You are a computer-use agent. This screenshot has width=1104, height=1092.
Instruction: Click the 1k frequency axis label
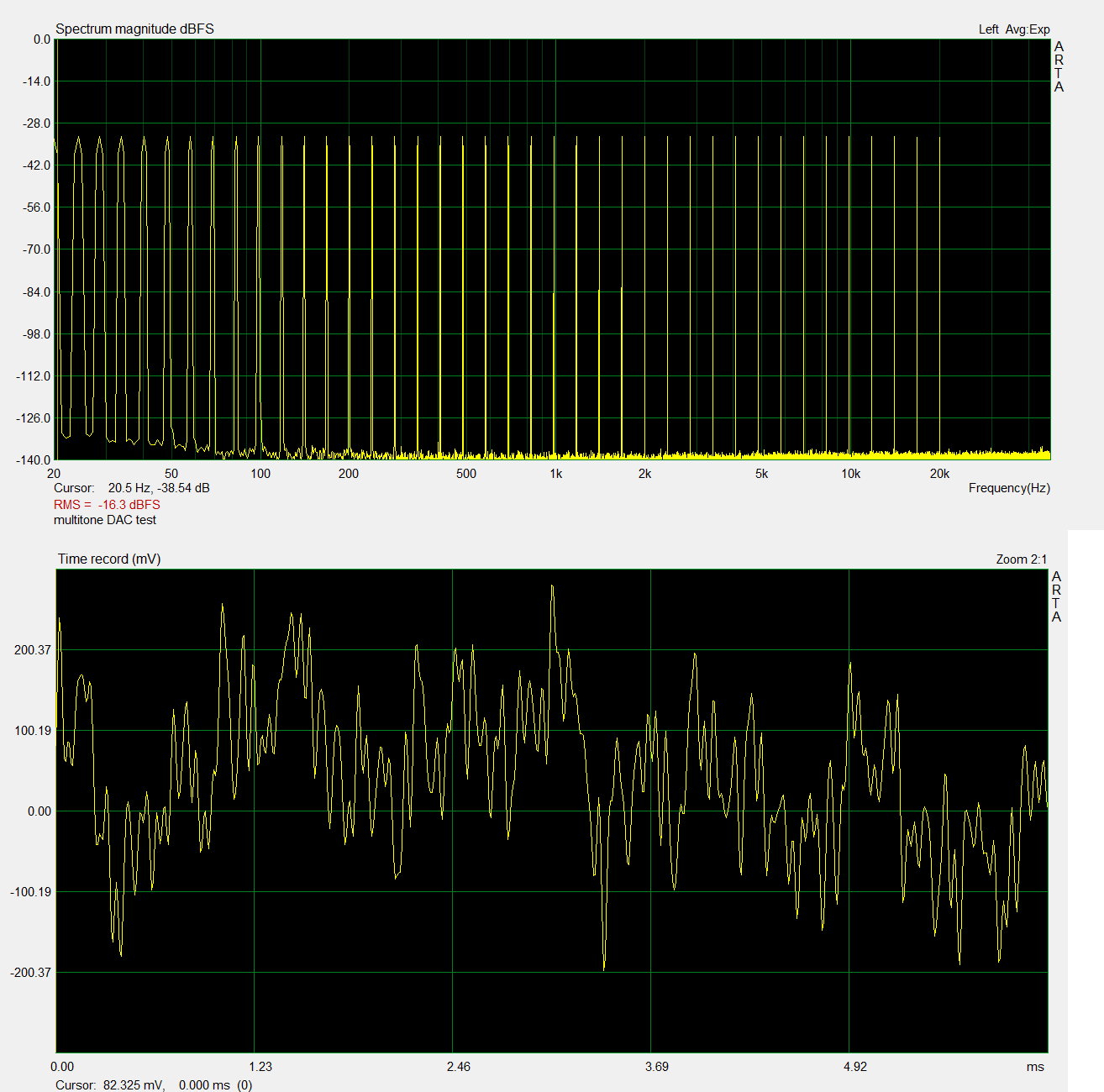[555, 474]
